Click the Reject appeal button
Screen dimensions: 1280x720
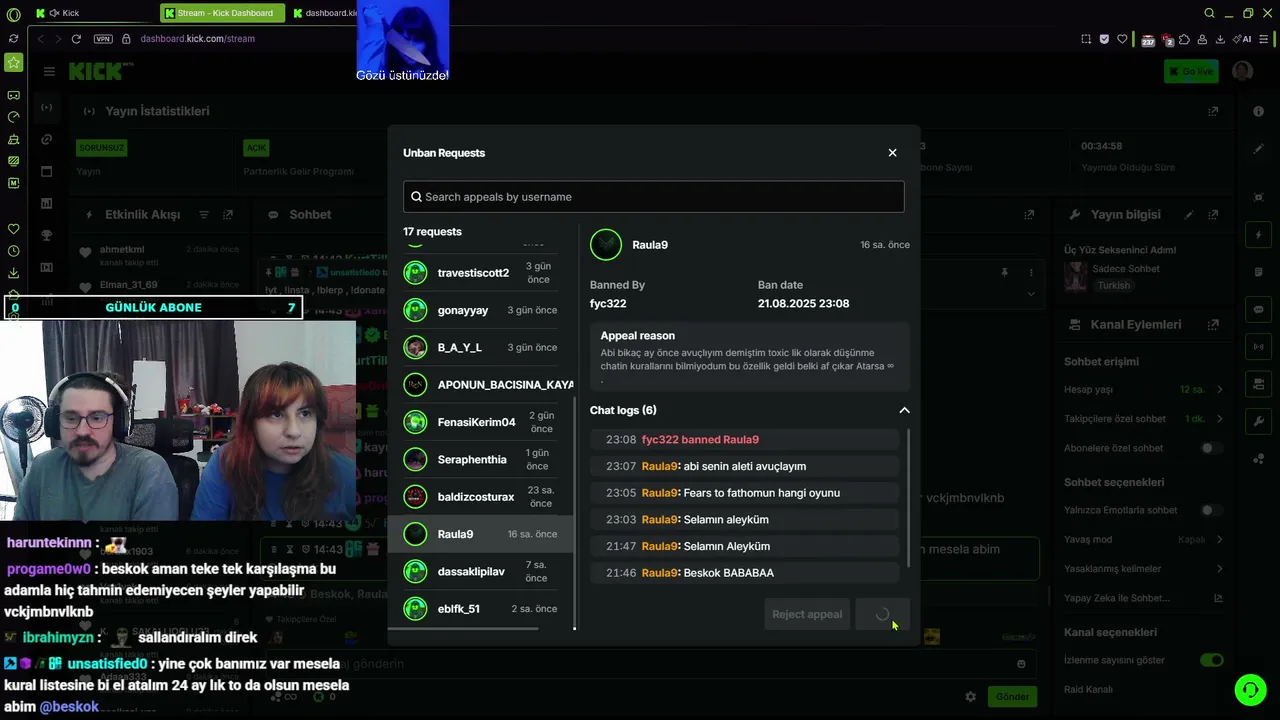[807, 614]
